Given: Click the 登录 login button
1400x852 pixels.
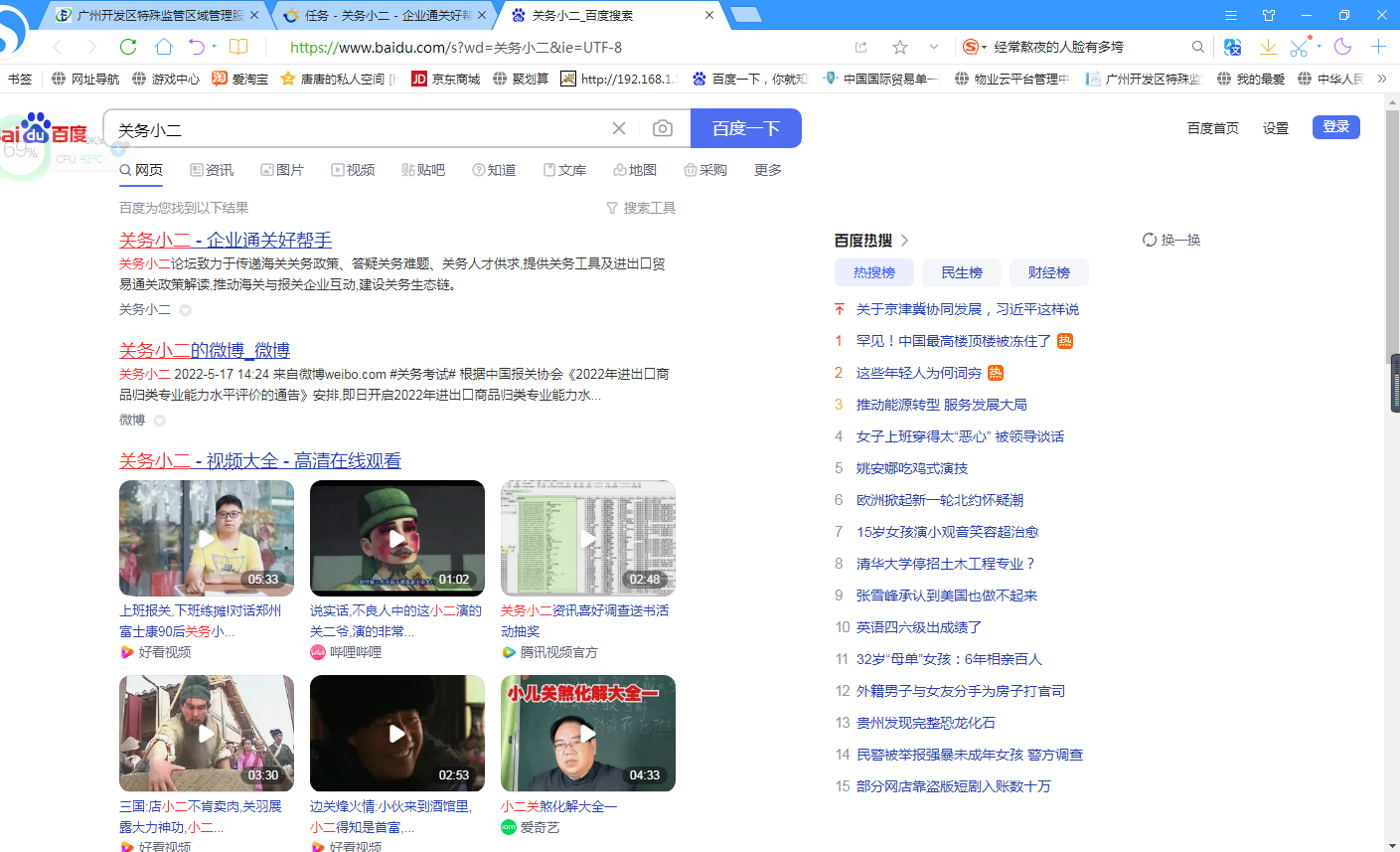Looking at the screenshot, I should coord(1336,127).
